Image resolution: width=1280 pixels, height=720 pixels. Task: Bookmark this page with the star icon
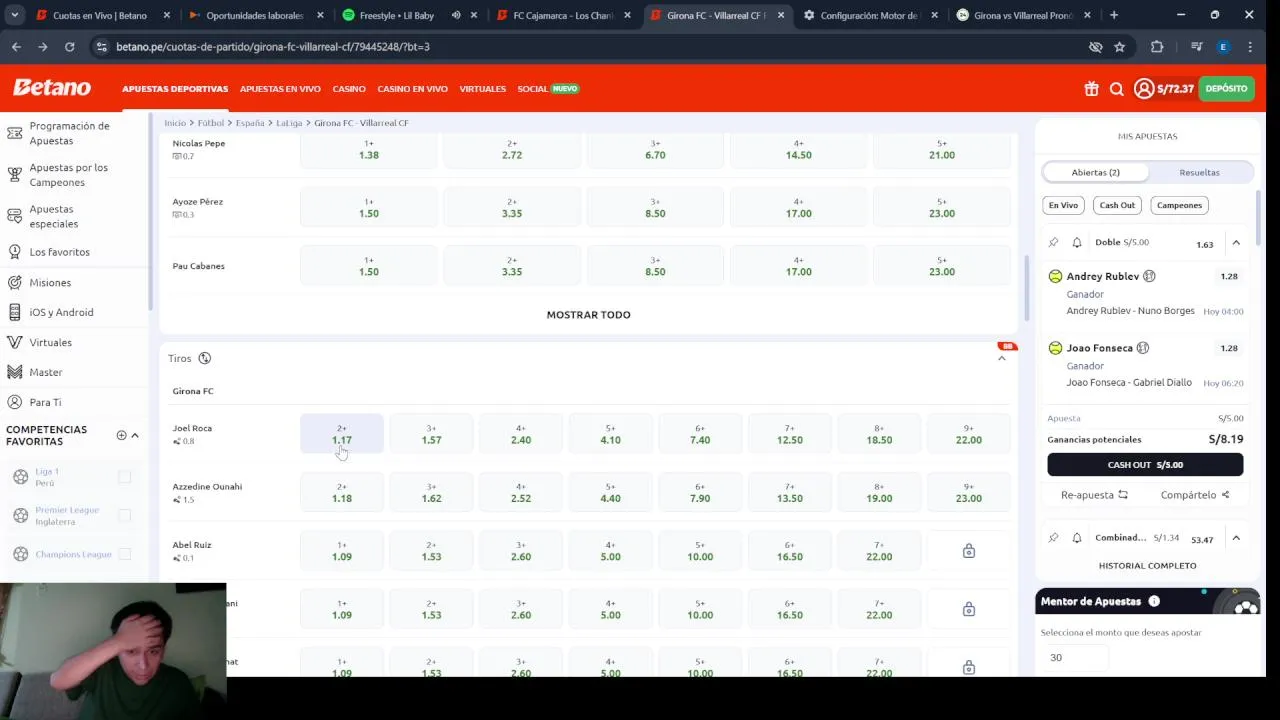[1119, 47]
